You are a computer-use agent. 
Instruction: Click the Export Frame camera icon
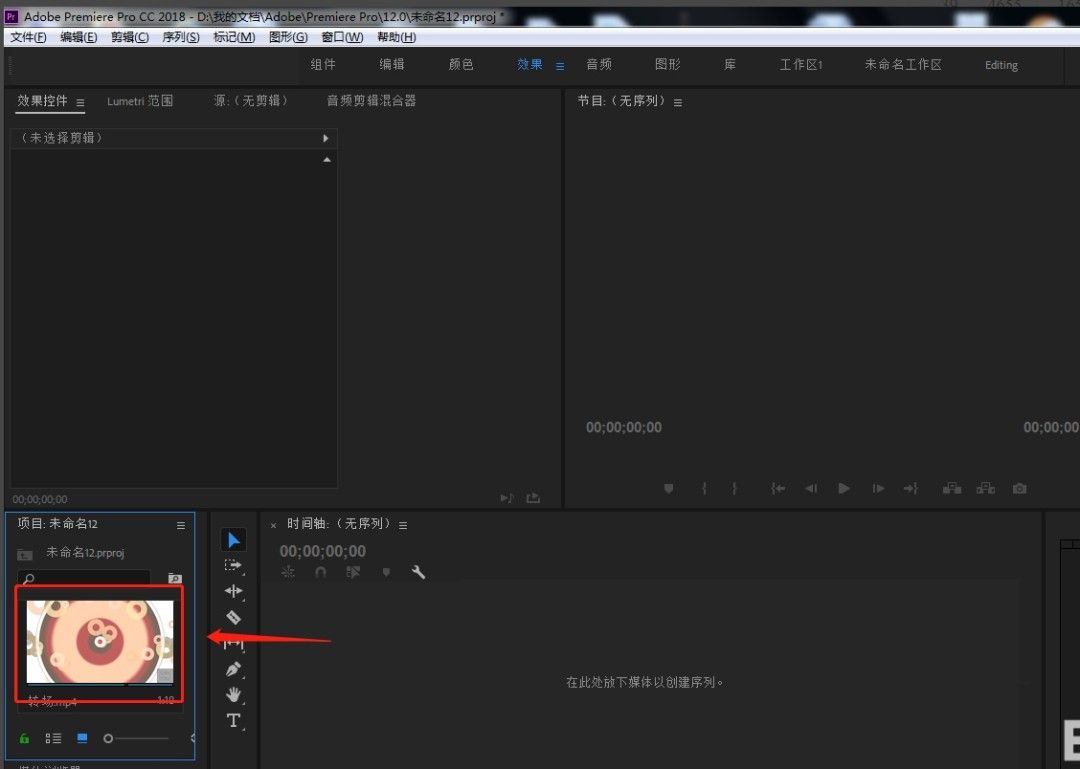pyautogui.click(x=1019, y=488)
